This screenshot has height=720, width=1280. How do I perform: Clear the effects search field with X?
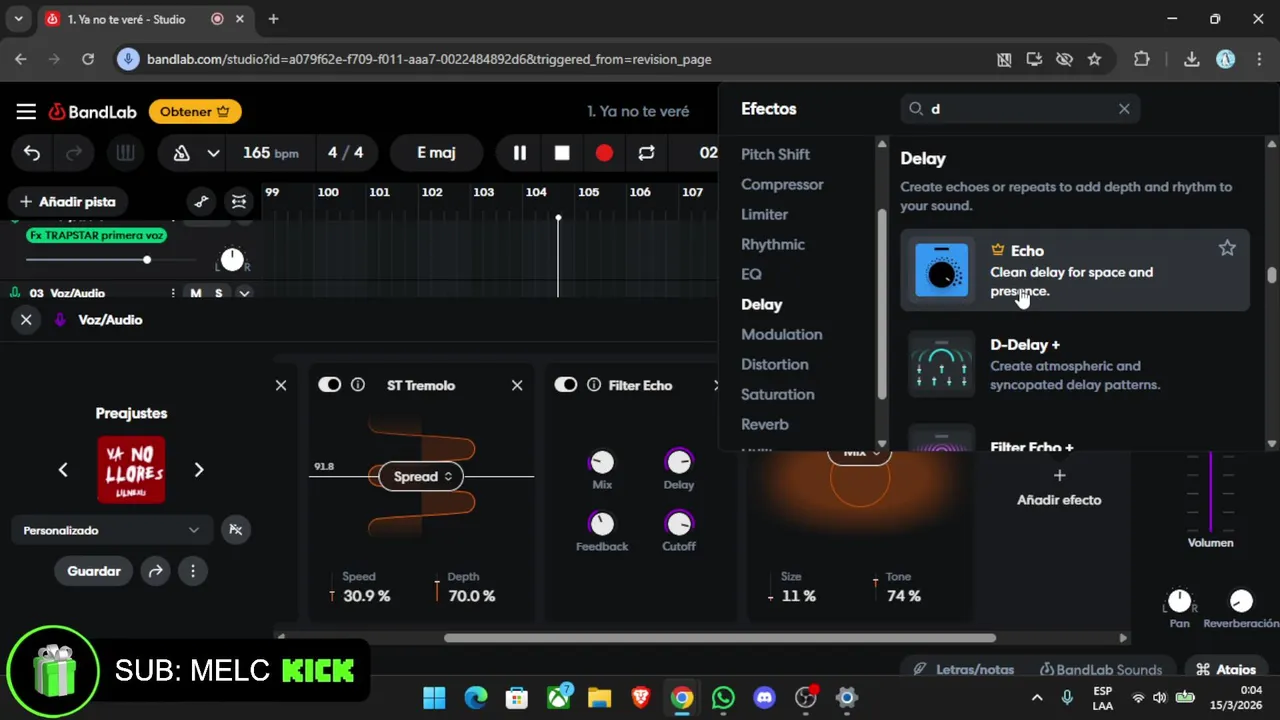point(1124,109)
